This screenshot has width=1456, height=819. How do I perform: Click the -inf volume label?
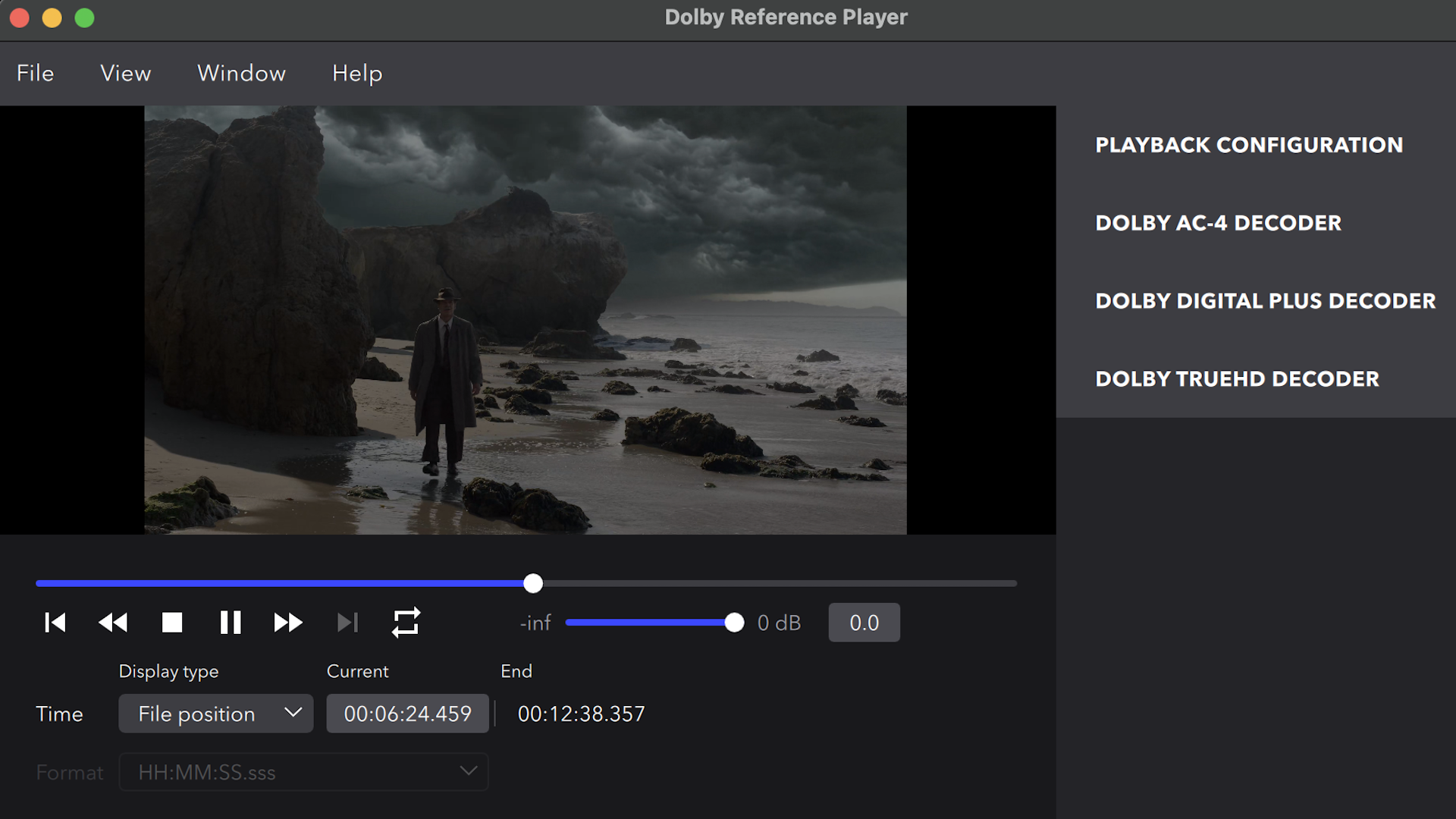coord(535,623)
